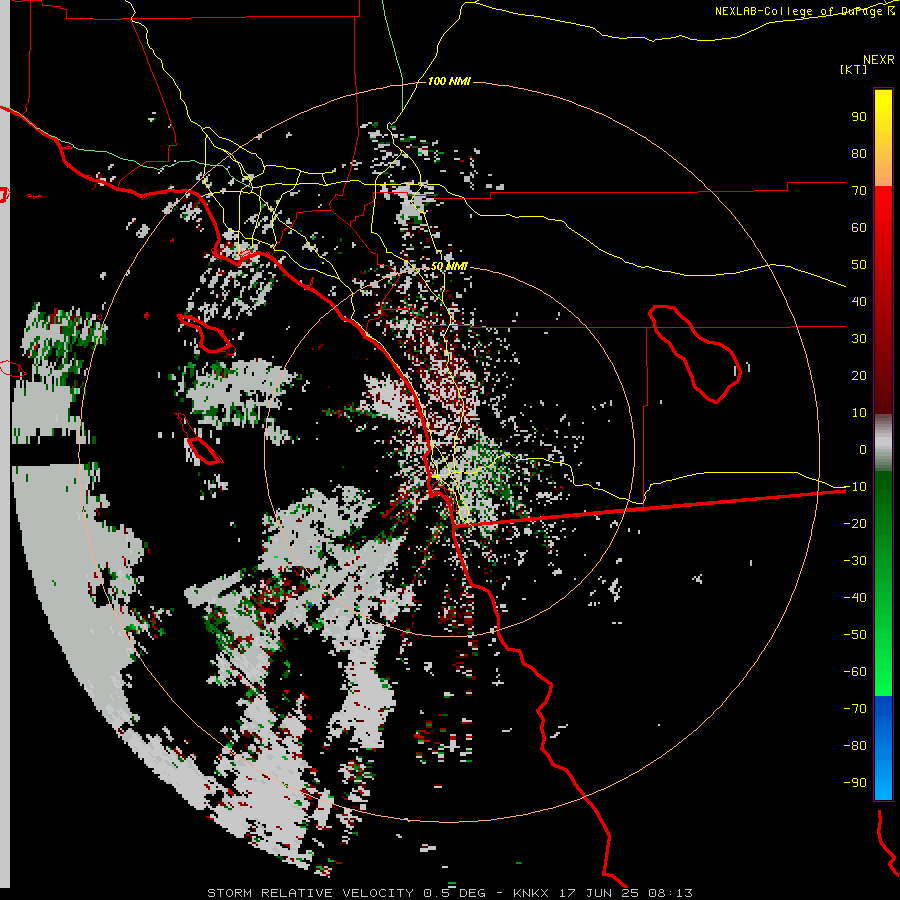Click the blue bottom segment of the color bar
Viewport: 900px width, 900px height.
[x=883, y=748]
